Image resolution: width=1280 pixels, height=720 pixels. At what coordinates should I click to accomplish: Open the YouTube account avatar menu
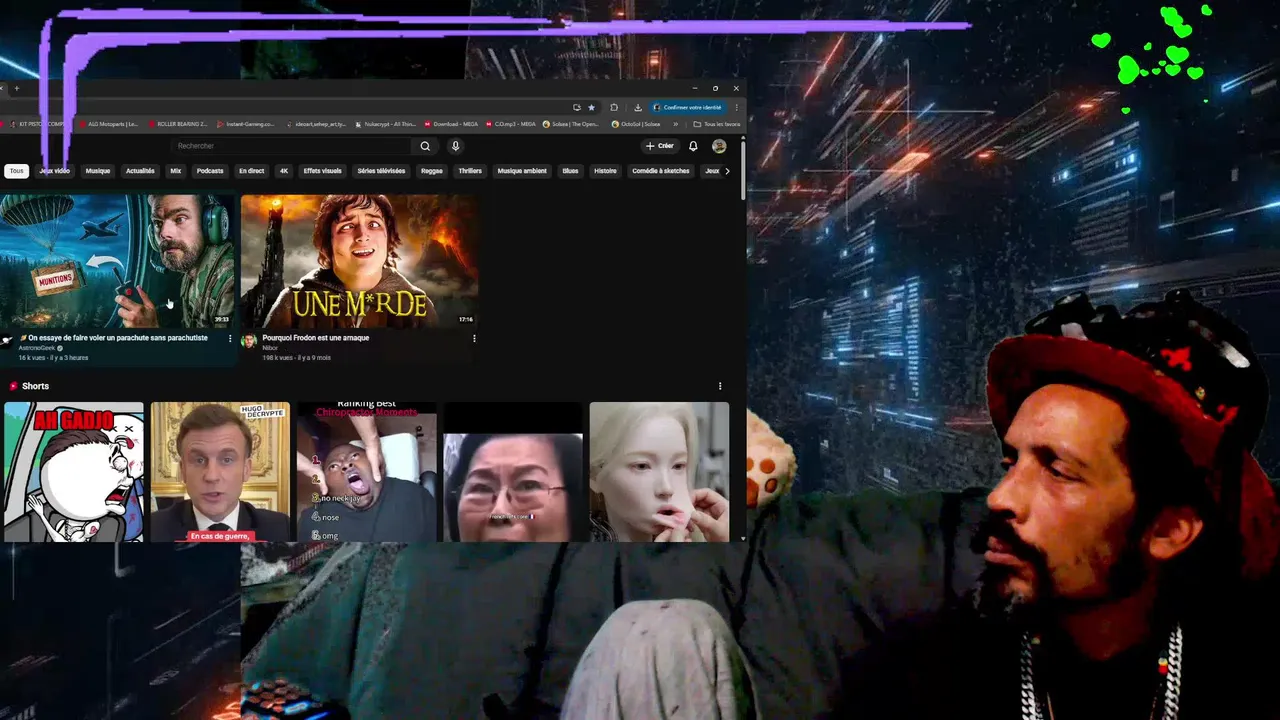pyautogui.click(x=719, y=146)
